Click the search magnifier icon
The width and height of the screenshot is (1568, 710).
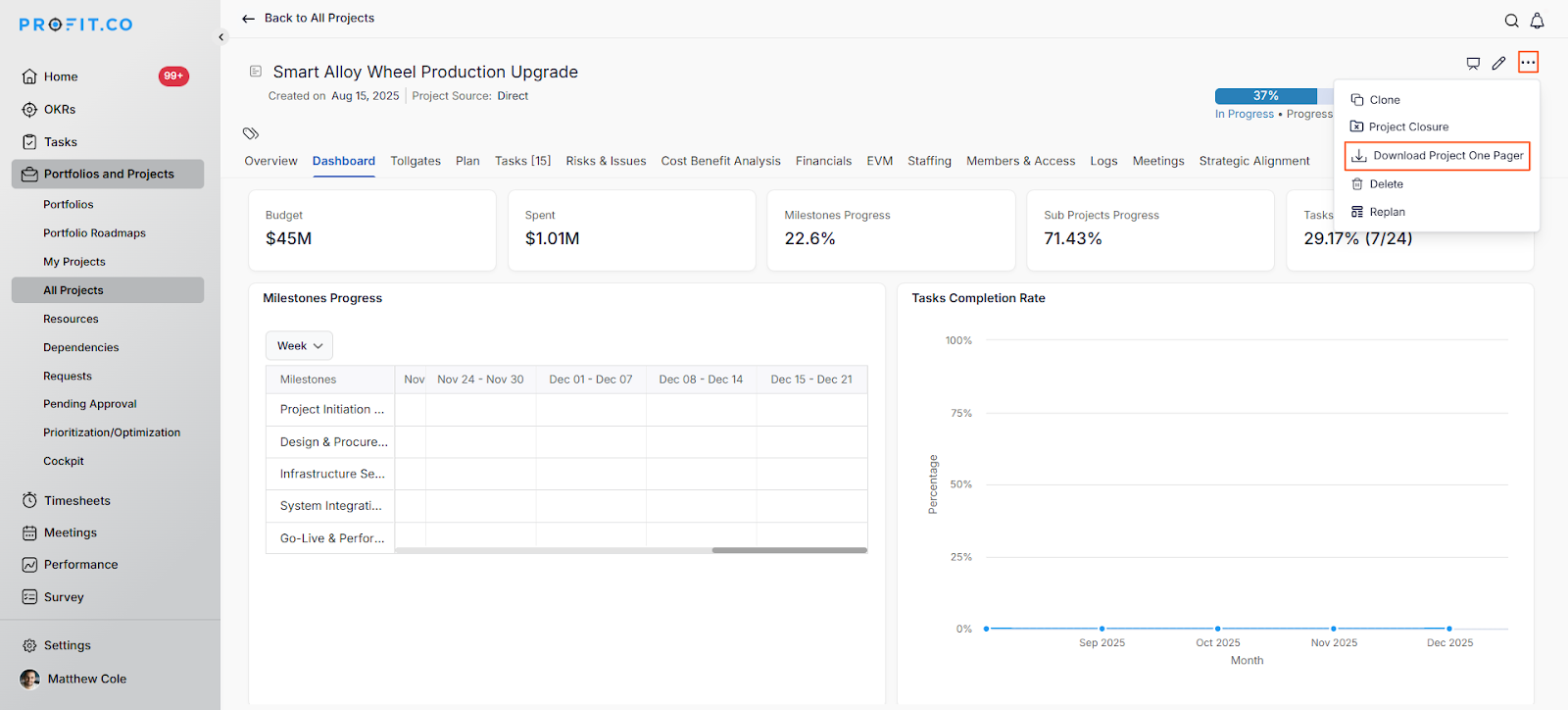(x=1511, y=21)
